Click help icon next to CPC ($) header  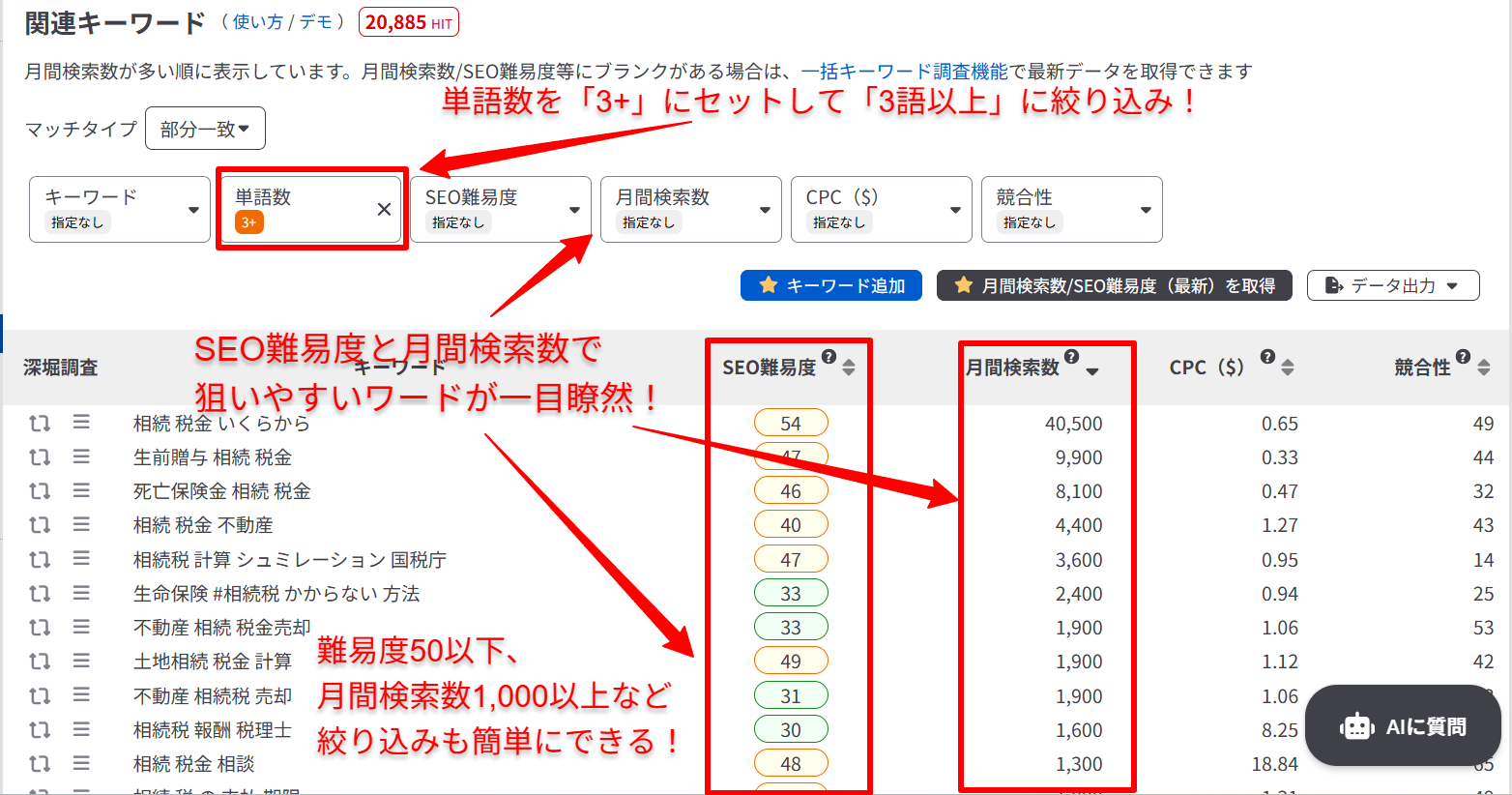click(x=1267, y=357)
